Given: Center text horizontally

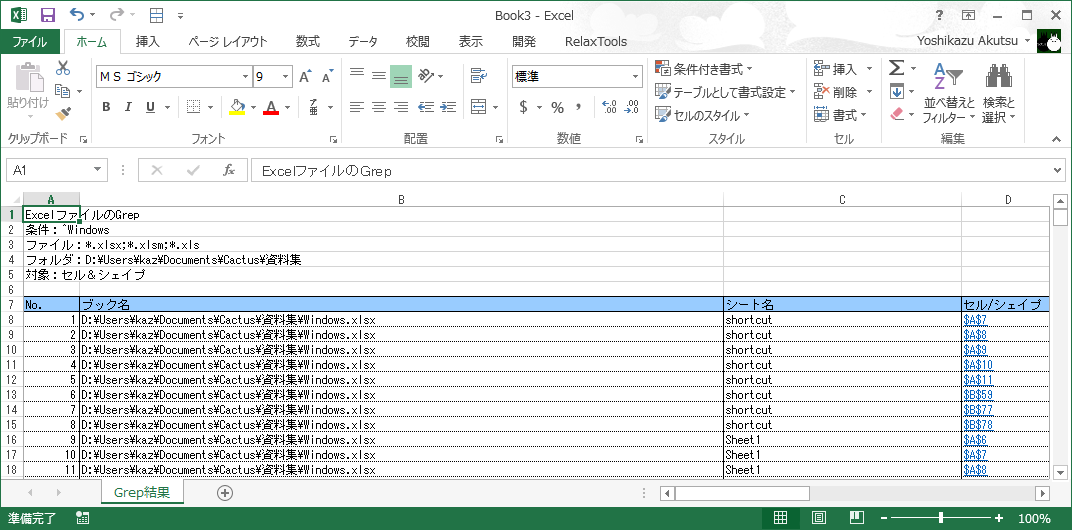Looking at the screenshot, I should pyautogui.click(x=379, y=107).
